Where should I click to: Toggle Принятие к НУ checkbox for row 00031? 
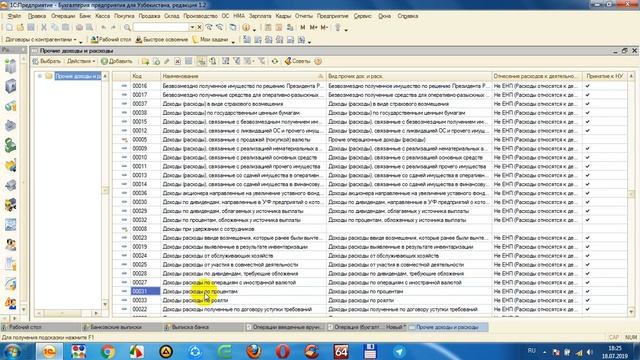pyautogui.click(x=588, y=291)
